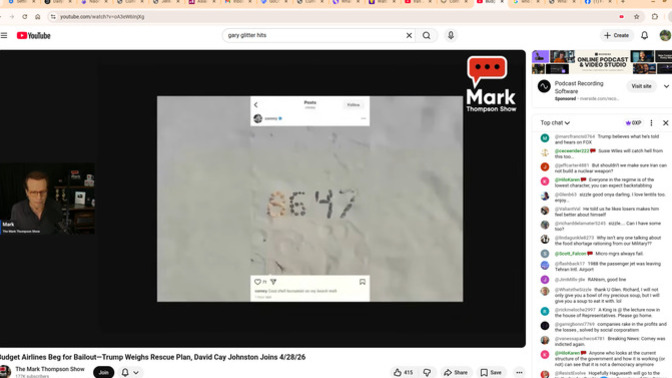Save the video to a playlist
Image resolution: width=672 pixels, height=378 pixels.
(491, 372)
